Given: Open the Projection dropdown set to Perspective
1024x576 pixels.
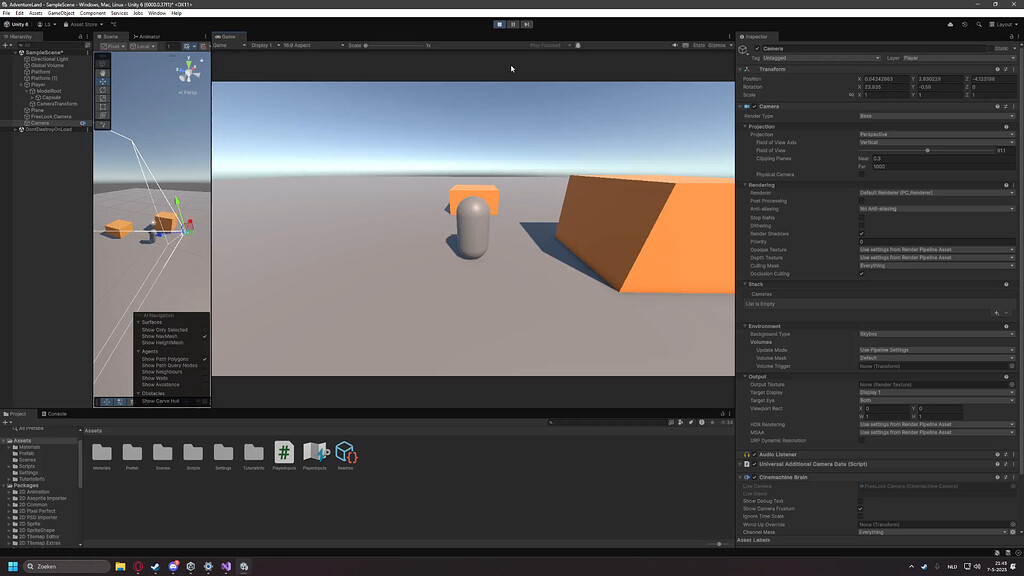Looking at the screenshot, I should pos(937,134).
